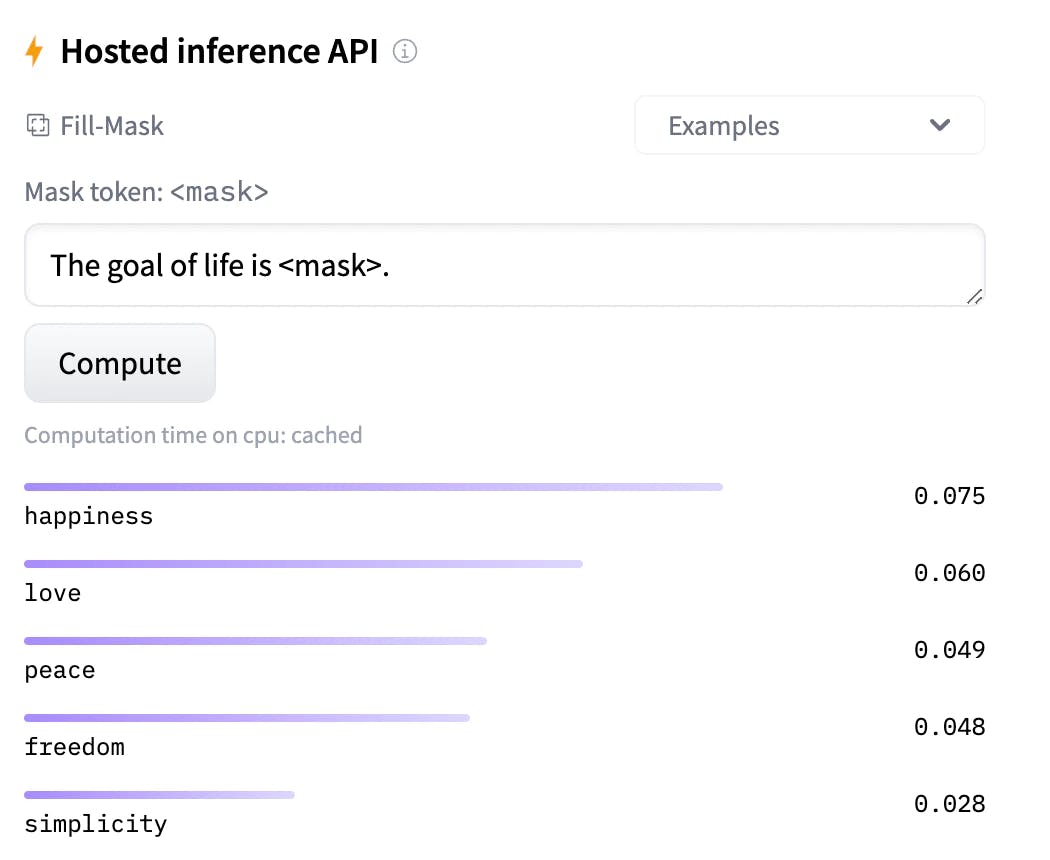Click the text area resize handle
Viewport: 1050px width, 860px height.
click(x=974, y=296)
